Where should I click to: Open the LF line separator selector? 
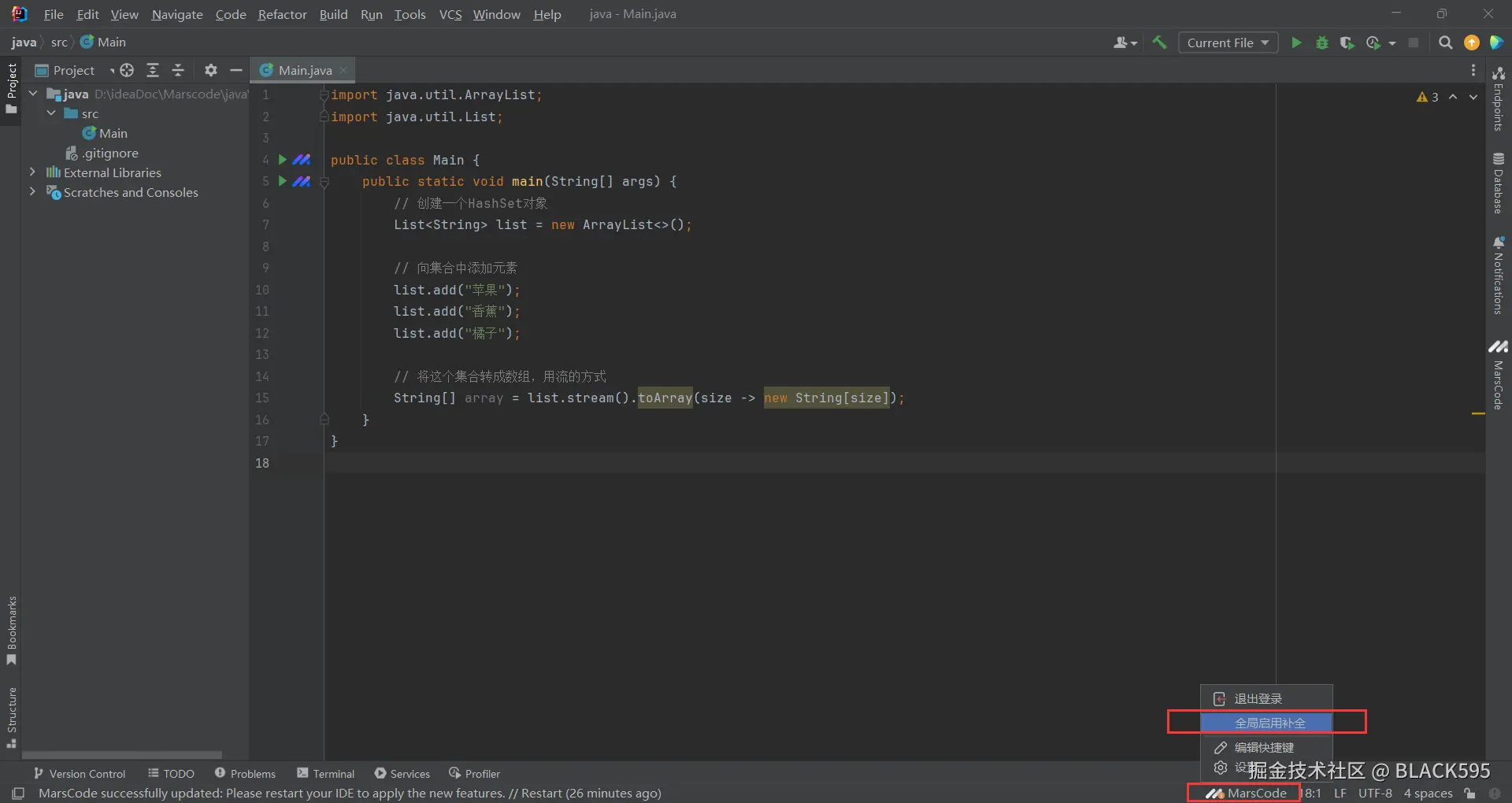click(x=1340, y=793)
